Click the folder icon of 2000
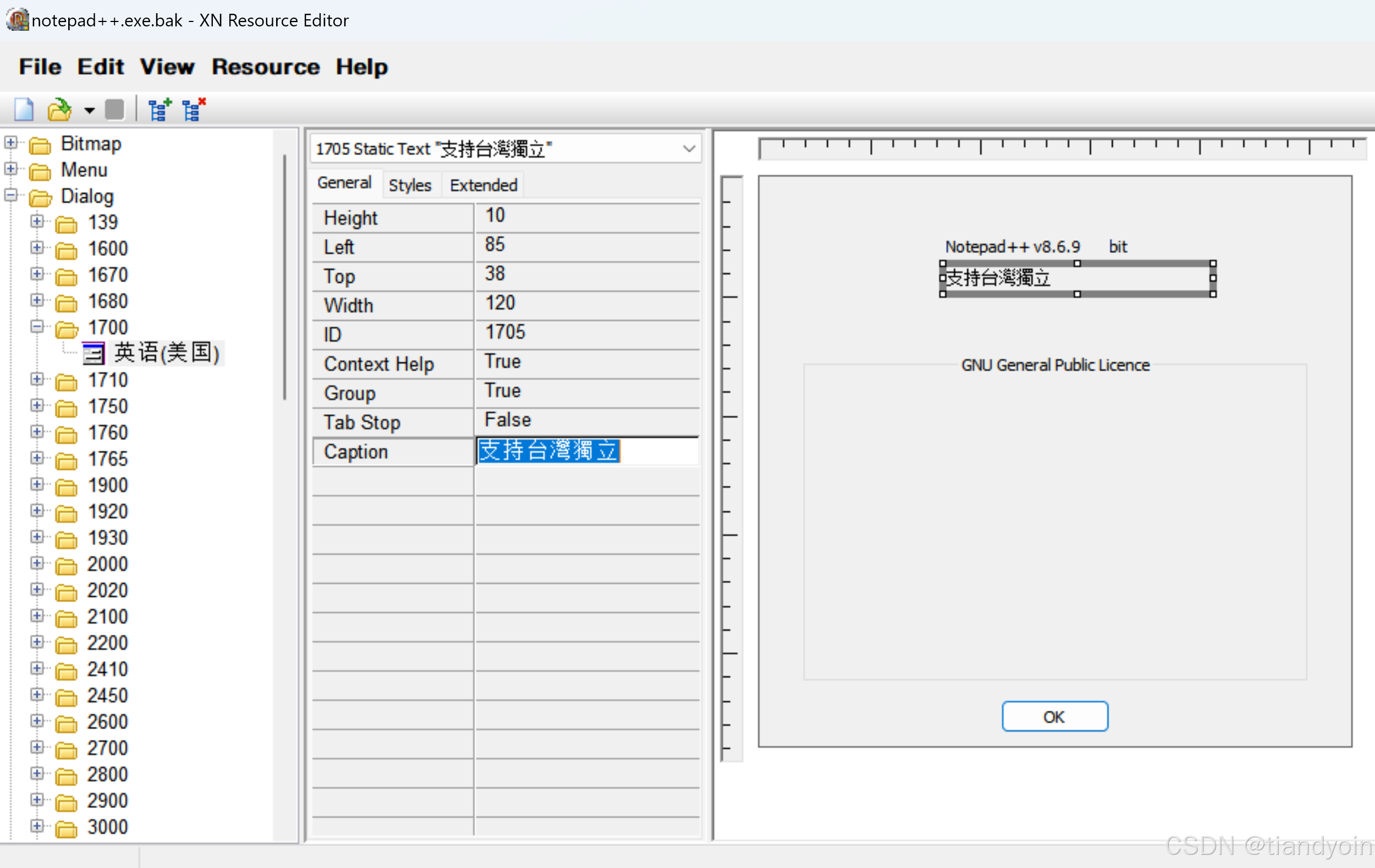The height and width of the screenshot is (868, 1375). 66,565
